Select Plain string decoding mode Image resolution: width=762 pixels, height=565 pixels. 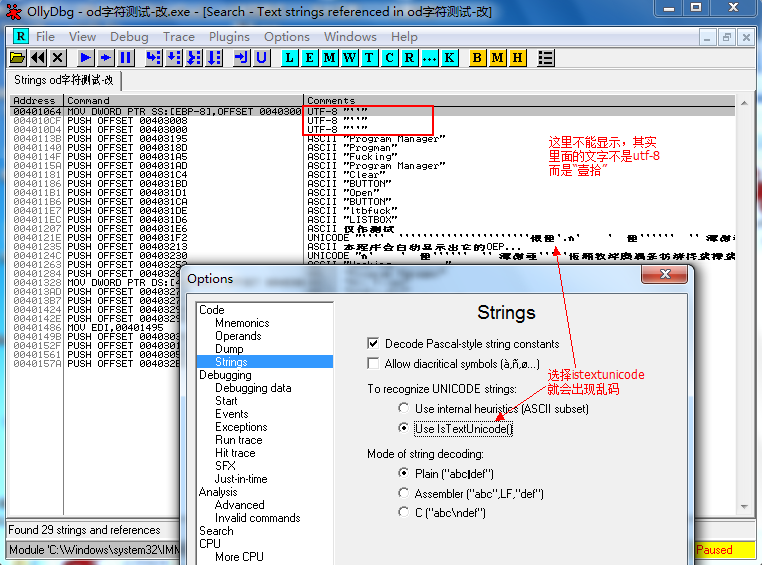pos(403,473)
